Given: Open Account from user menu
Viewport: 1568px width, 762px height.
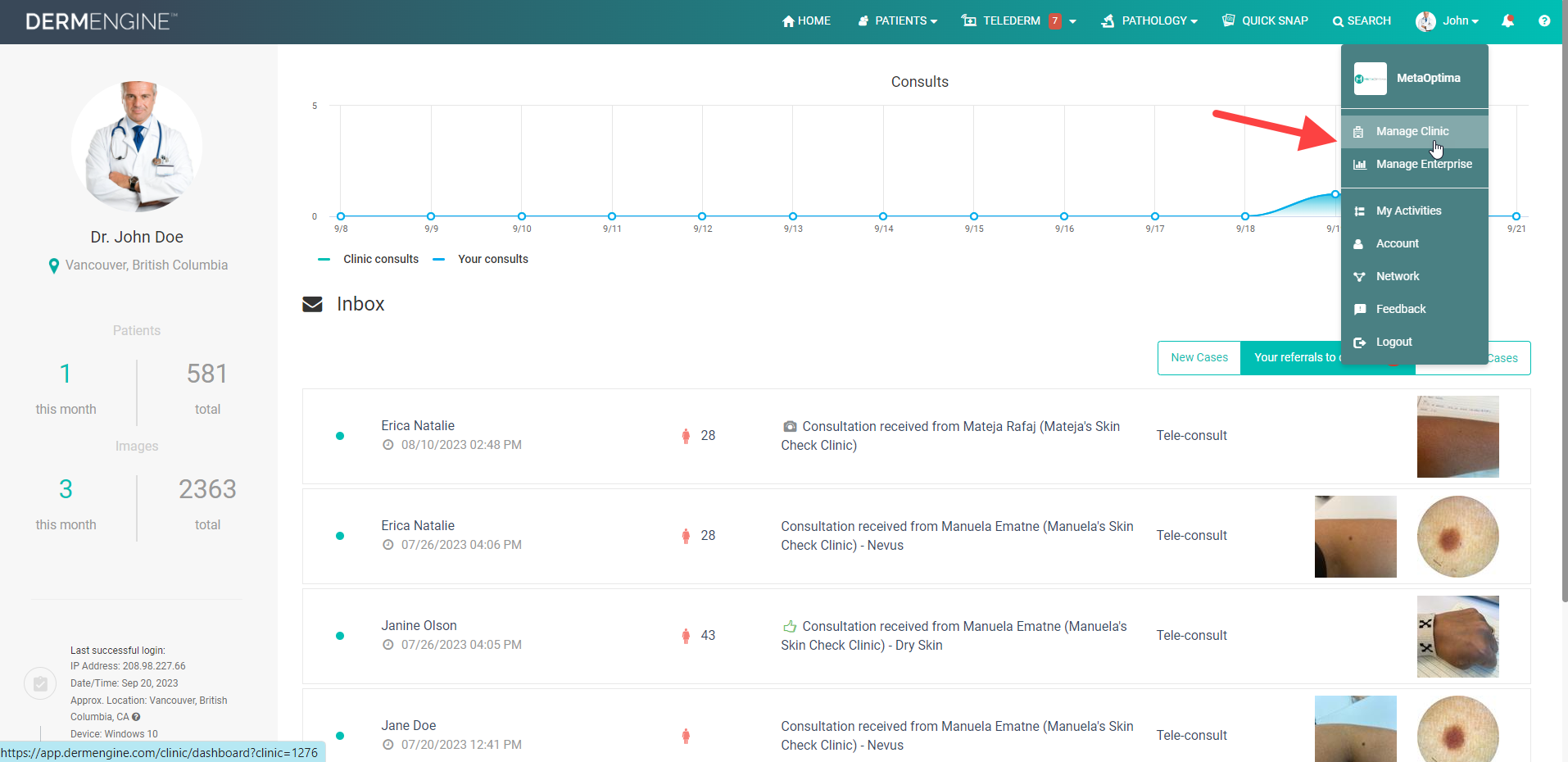Looking at the screenshot, I should 1415,244.
